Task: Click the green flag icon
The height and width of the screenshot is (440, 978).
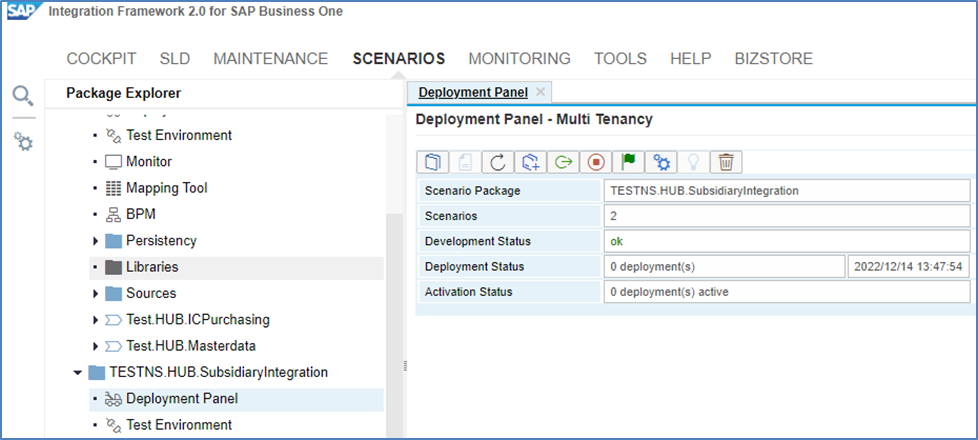Action: 628,162
